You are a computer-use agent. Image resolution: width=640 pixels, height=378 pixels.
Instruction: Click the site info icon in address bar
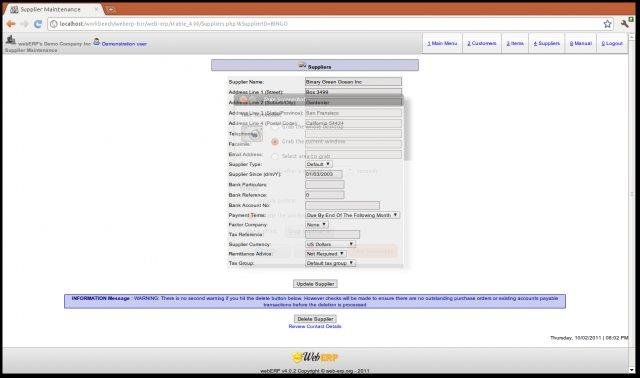click(x=53, y=24)
